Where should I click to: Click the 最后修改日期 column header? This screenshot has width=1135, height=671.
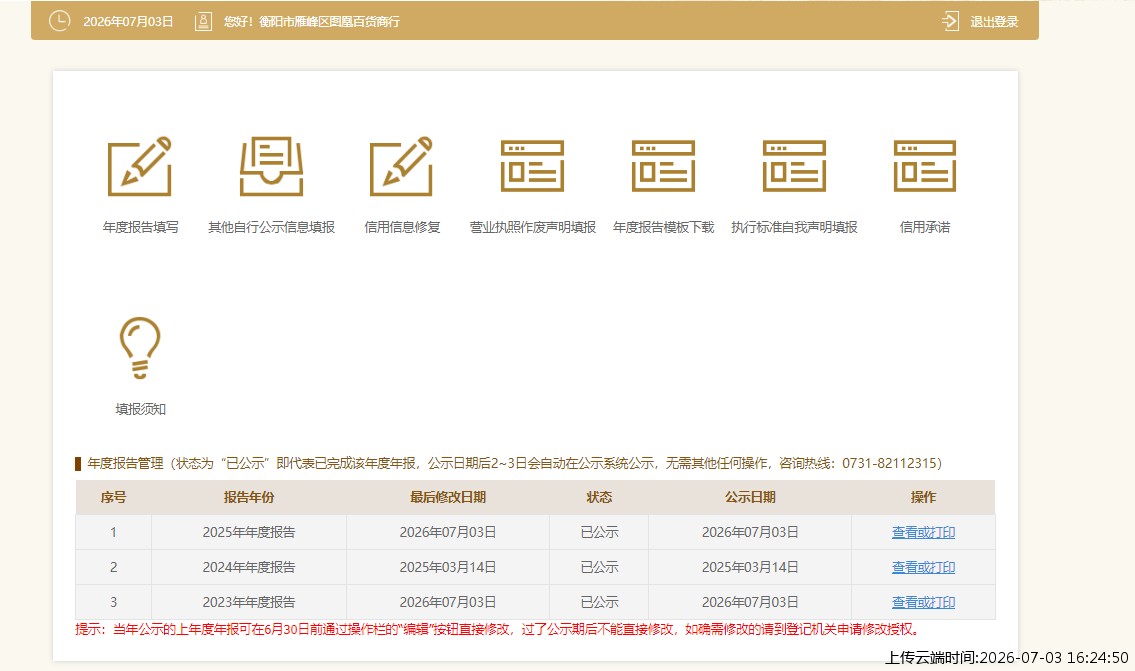tap(447, 497)
